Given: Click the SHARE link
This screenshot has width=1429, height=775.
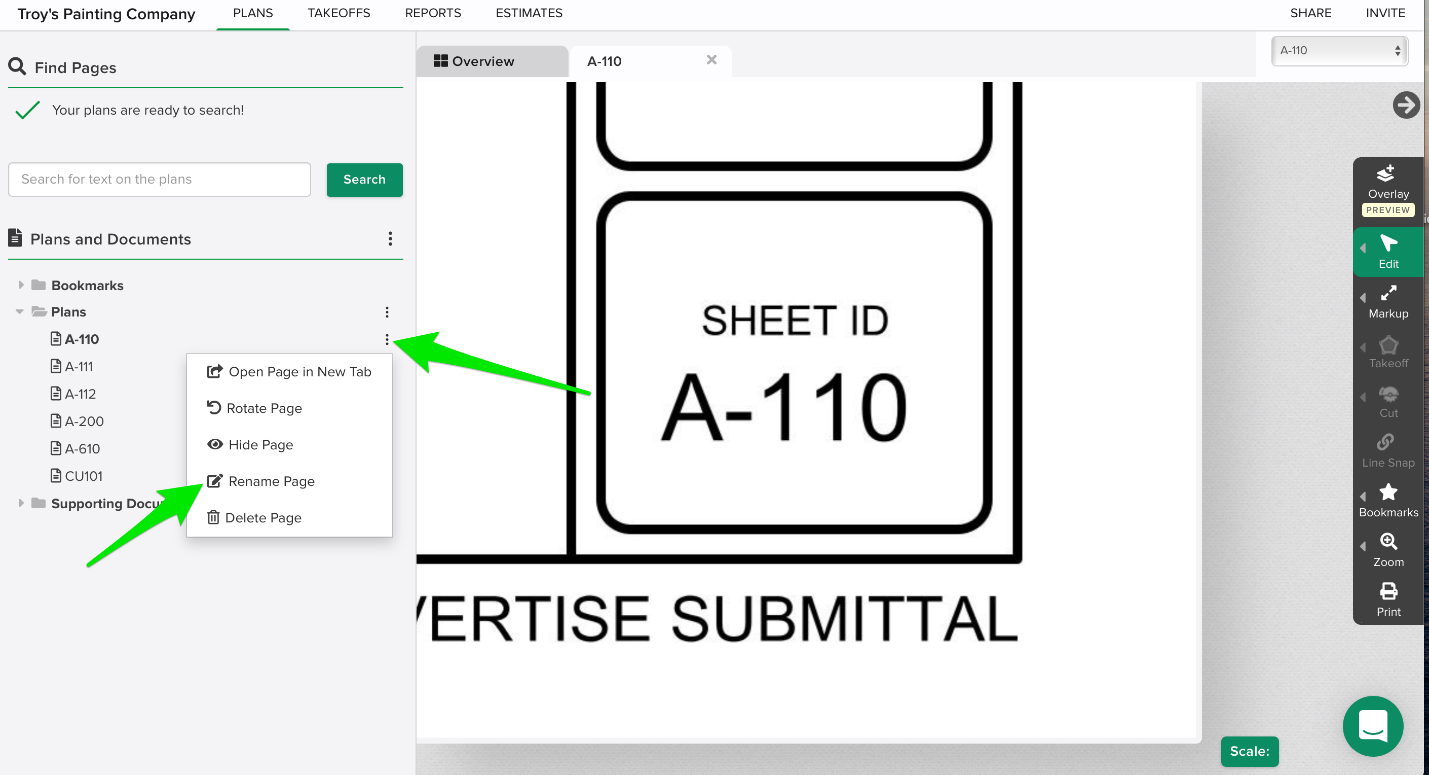Looking at the screenshot, I should (x=1310, y=13).
